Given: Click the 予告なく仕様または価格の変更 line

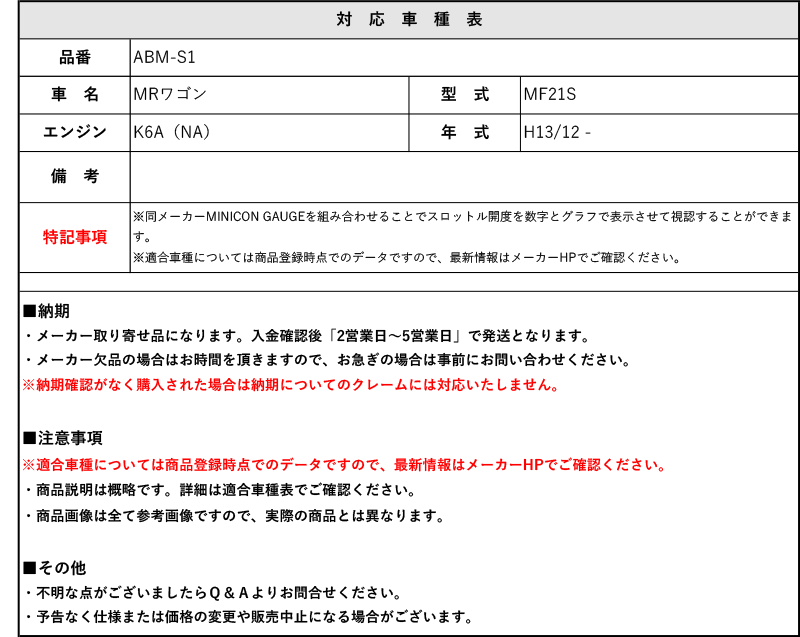Looking at the screenshot, I should 249,617.
